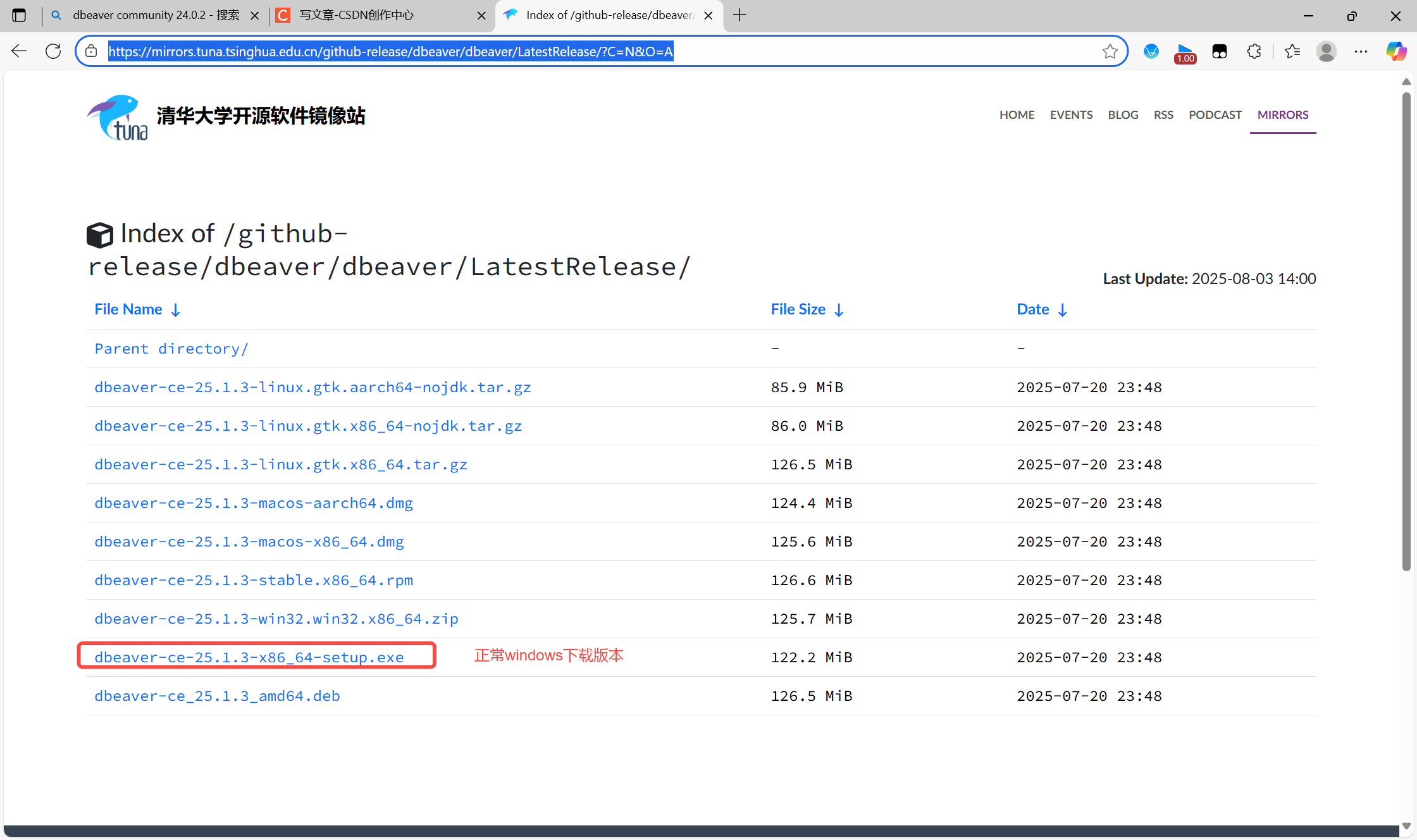Open a new tab with plus button
This screenshot has height=840, width=1417.
pos(739,15)
